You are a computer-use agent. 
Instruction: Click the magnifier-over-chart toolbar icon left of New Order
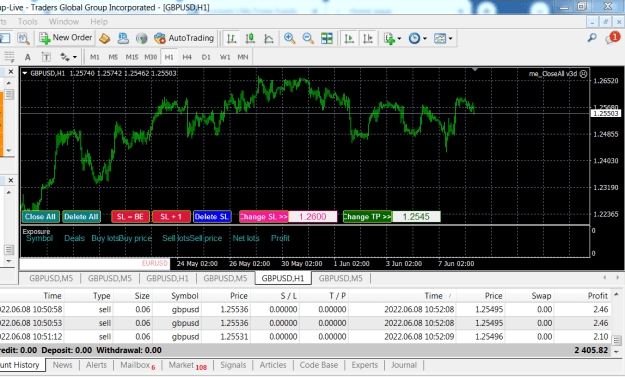click(x=24, y=38)
